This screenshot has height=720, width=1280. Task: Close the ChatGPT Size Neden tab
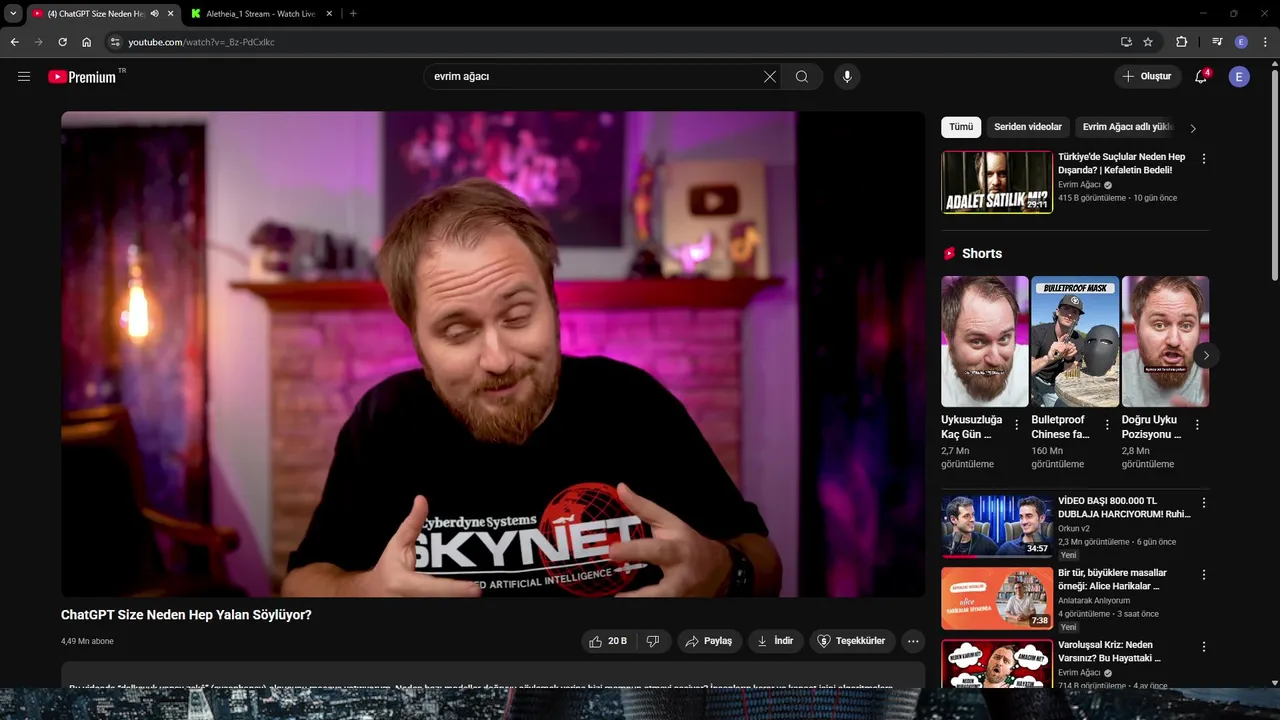pos(171,14)
